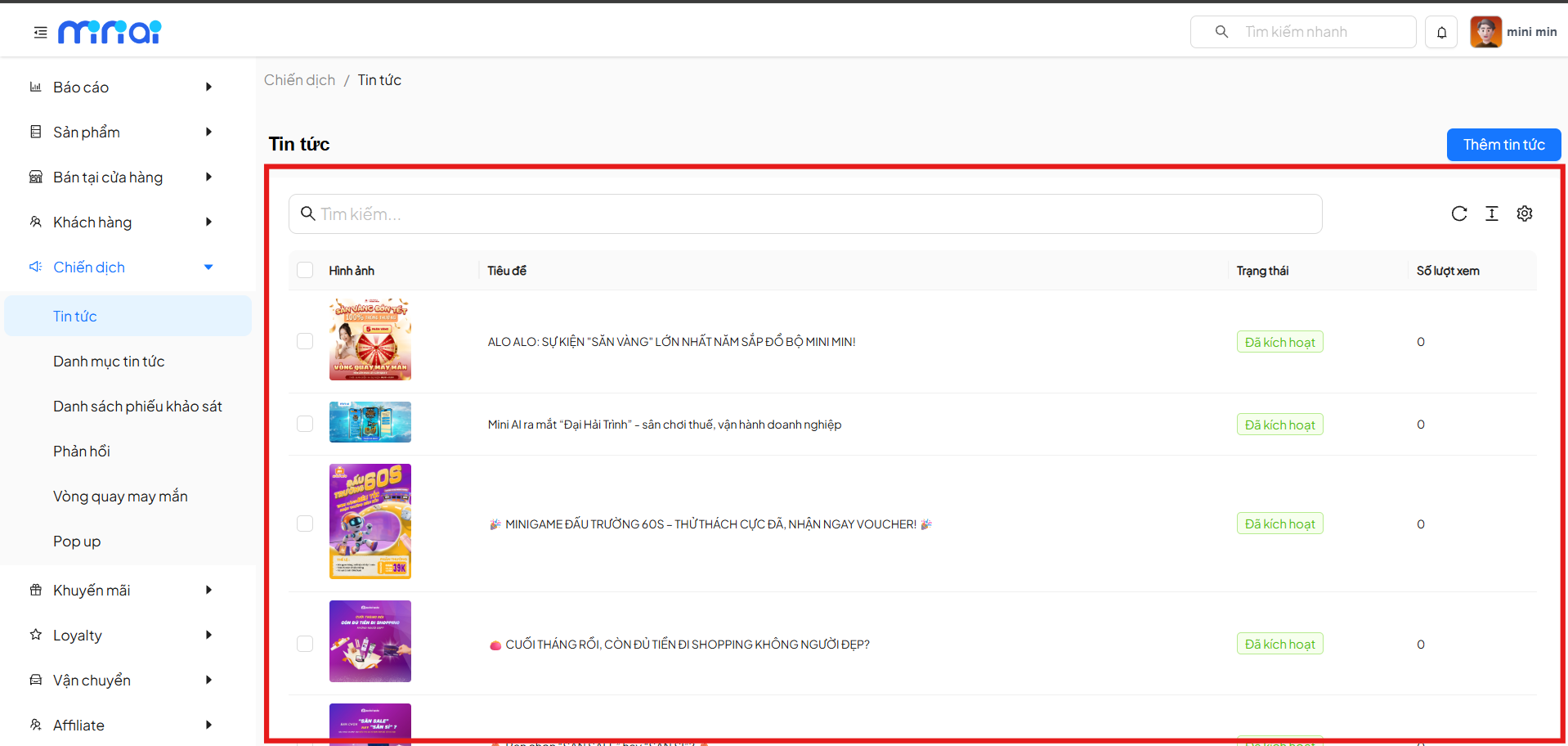Click the refresh table icon
Image resolution: width=1568 pixels, height=746 pixels.
point(1458,213)
